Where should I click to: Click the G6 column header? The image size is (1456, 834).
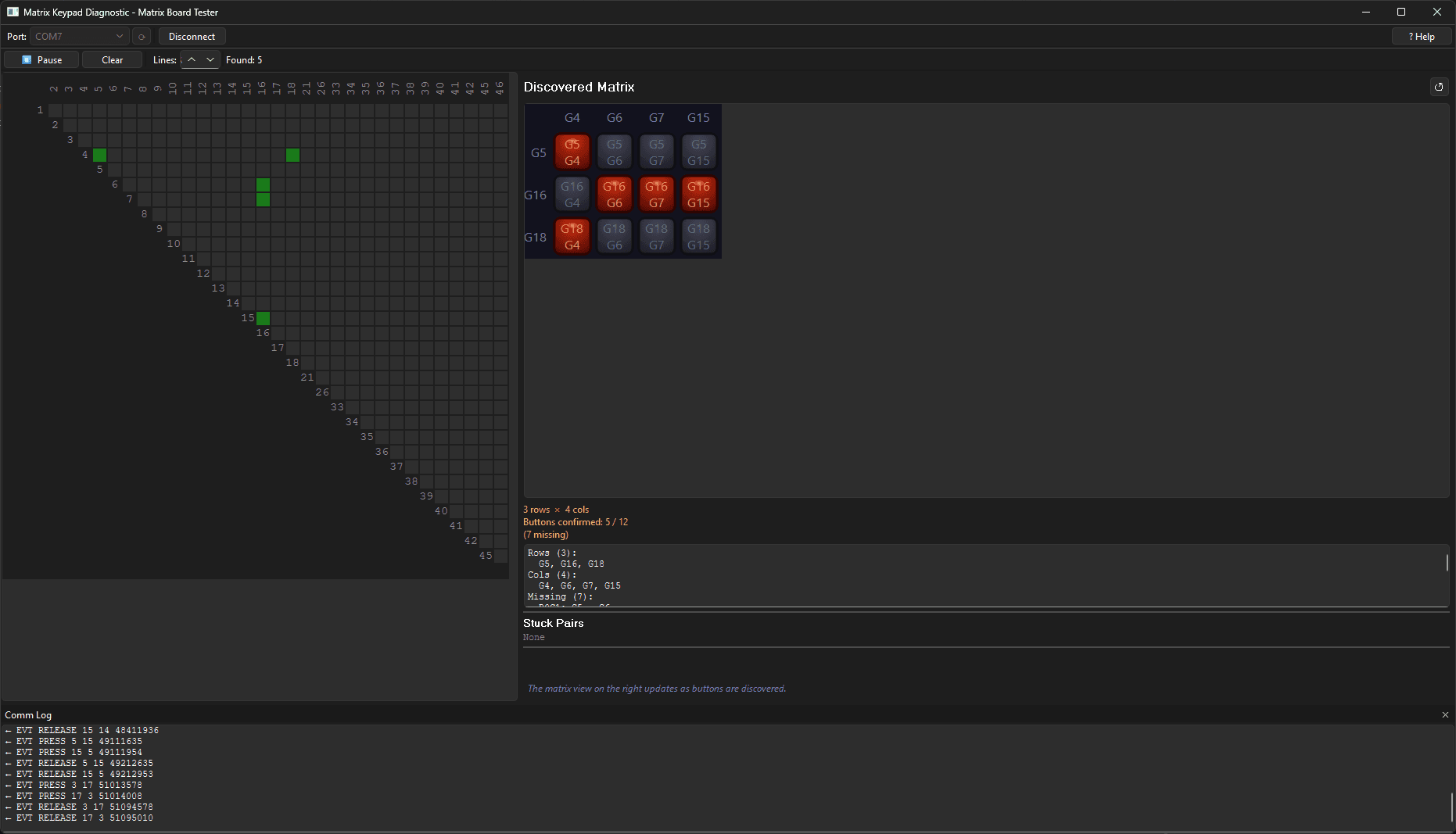click(x=615, y=118)
